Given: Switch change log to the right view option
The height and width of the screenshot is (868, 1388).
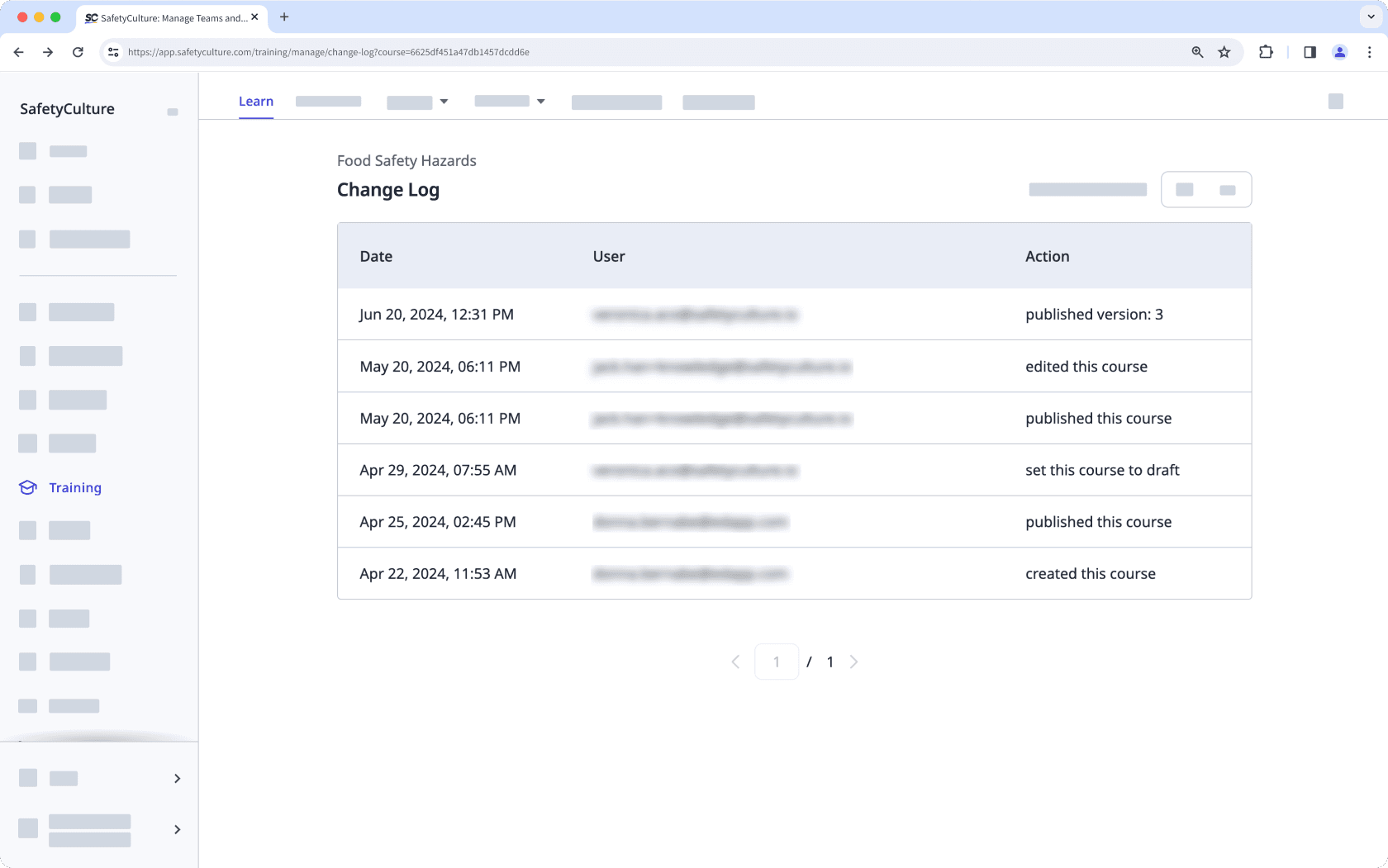Looking at the screenshot, I should 1226,189.
